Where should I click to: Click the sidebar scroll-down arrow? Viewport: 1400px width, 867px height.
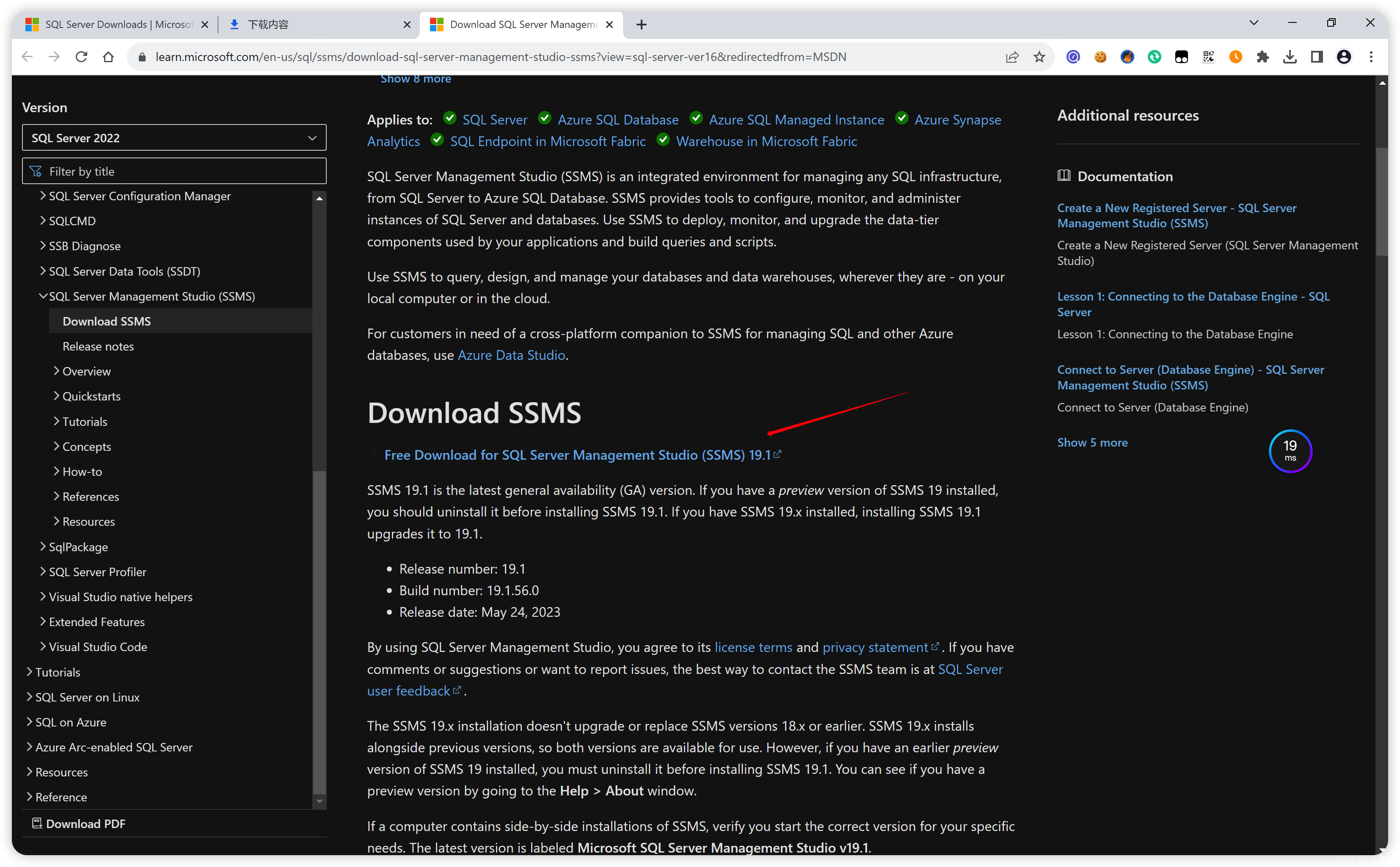(x=319, y=801)
